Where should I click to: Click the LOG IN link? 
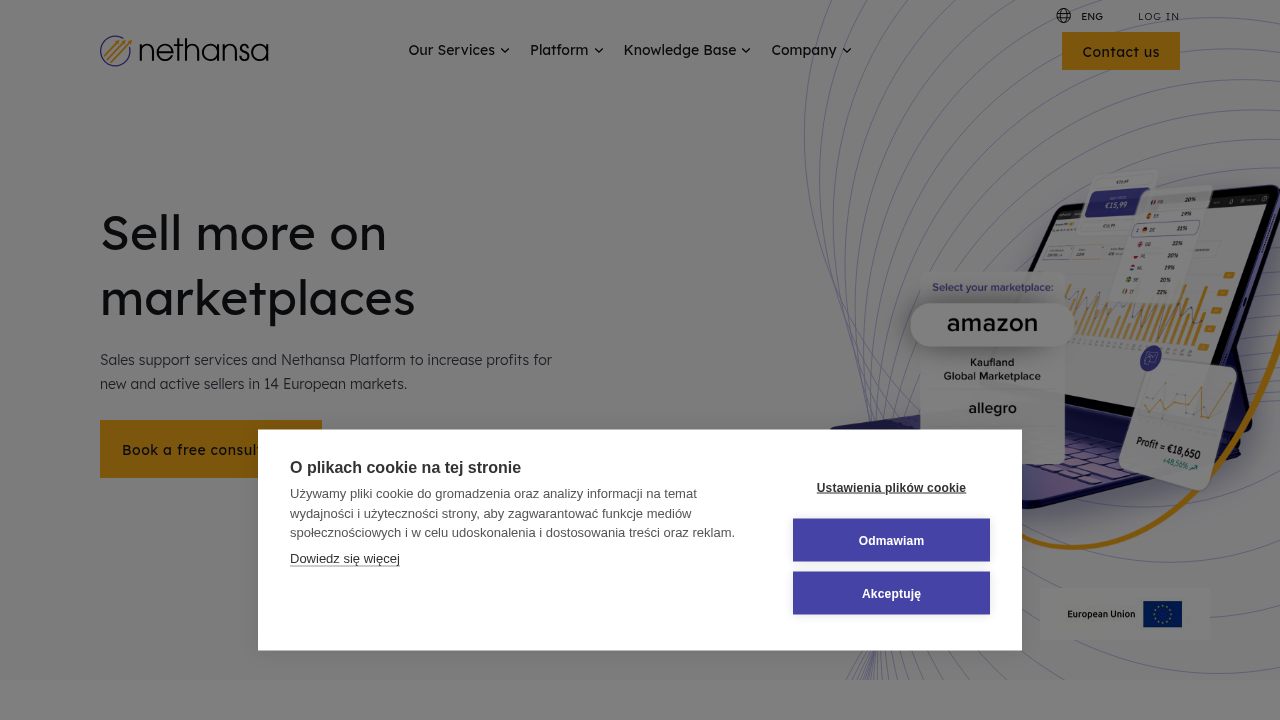pos(1159,16)
